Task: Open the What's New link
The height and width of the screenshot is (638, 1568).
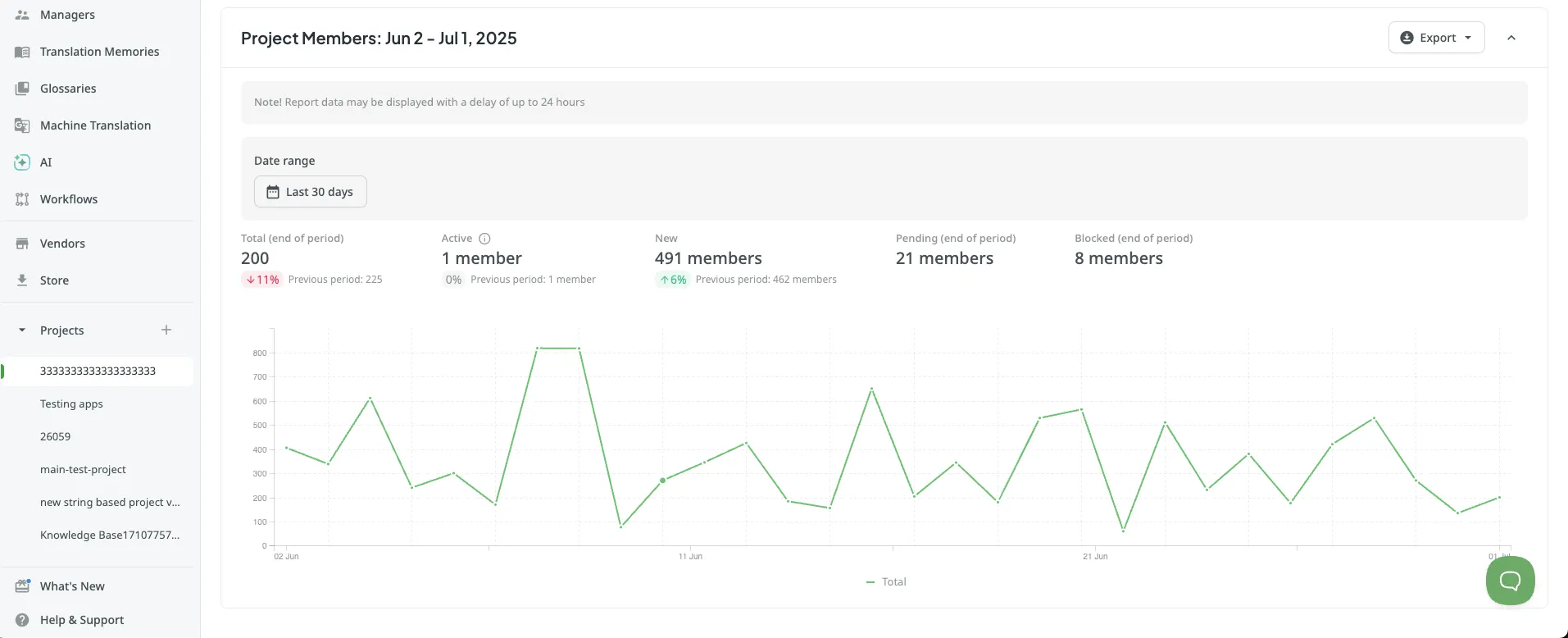Action: (72, 586)
